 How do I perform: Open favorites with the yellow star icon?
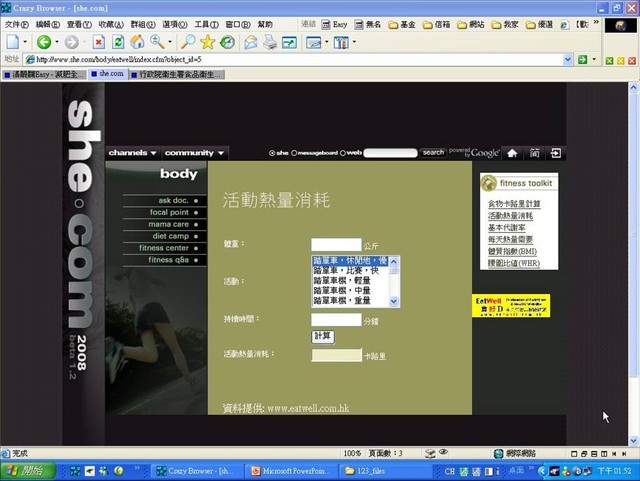click(207, 42)
